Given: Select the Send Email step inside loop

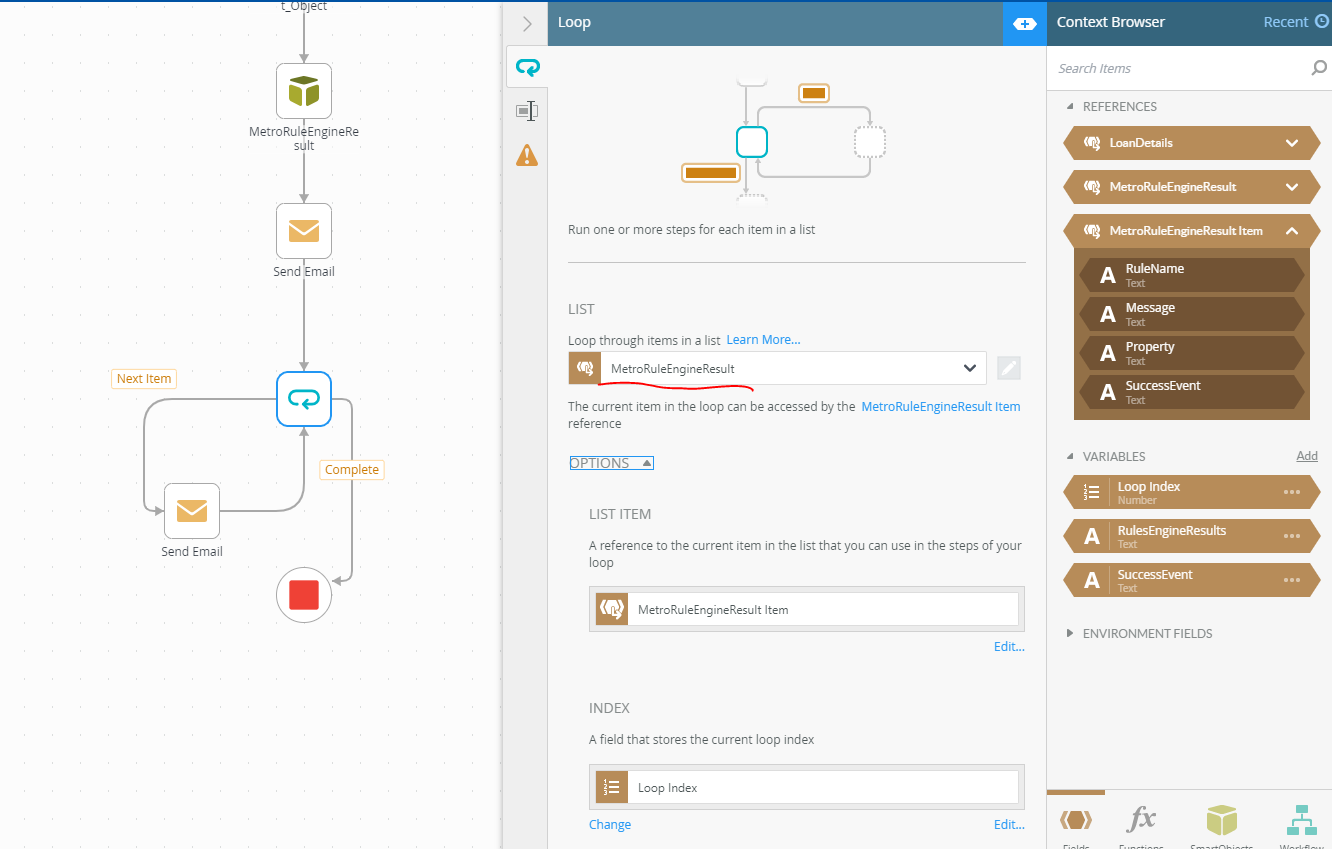Looking at the screenshot, I should click(192, 511).
